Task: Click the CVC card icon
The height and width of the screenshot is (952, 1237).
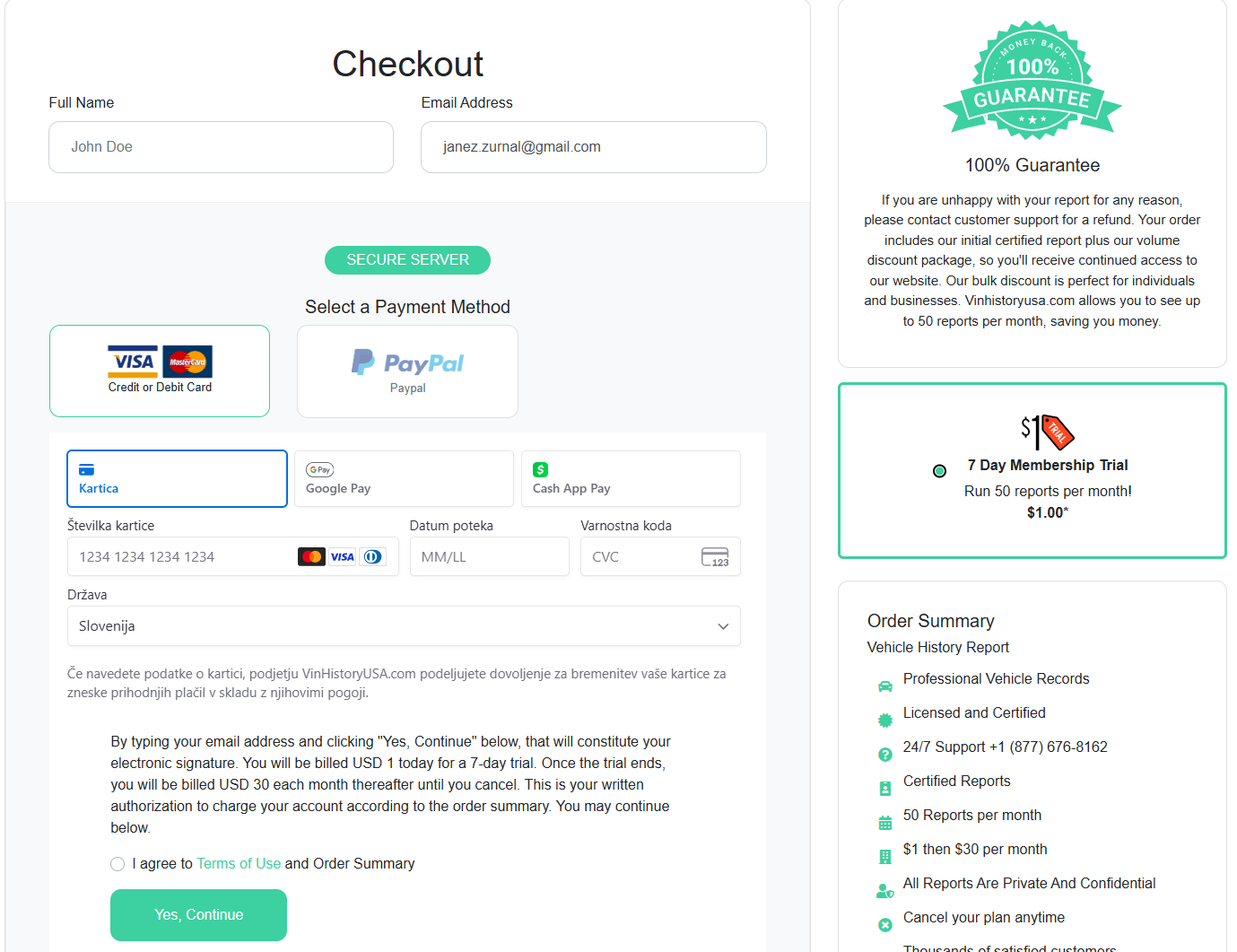Action: (x=715, y=557)
